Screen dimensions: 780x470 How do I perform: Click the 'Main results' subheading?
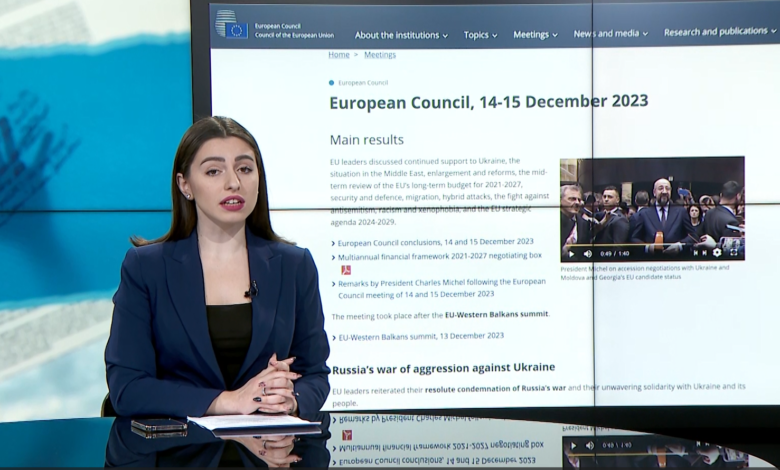[x=367, y=140]
